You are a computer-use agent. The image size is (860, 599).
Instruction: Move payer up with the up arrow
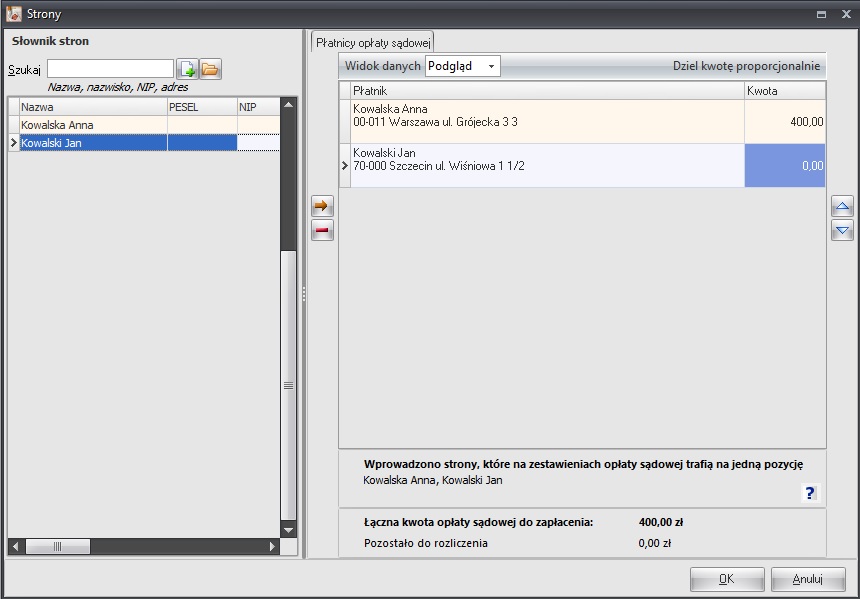[842, 207]
